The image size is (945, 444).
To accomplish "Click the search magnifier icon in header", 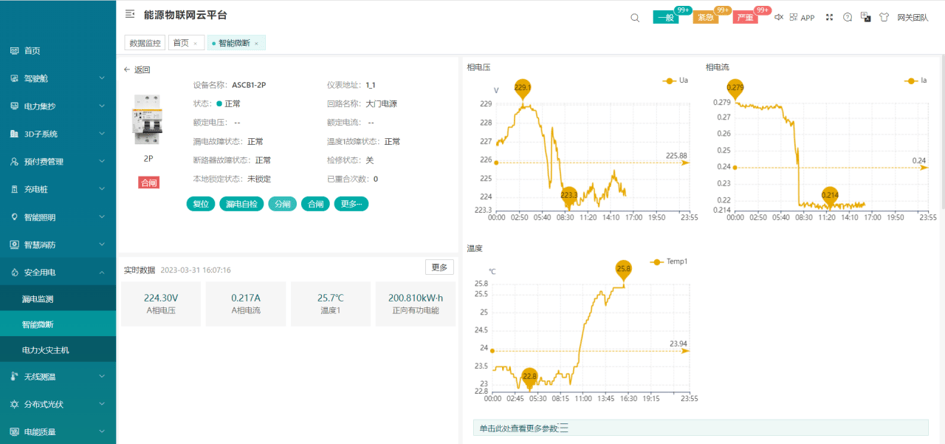I will pos(635,17).
